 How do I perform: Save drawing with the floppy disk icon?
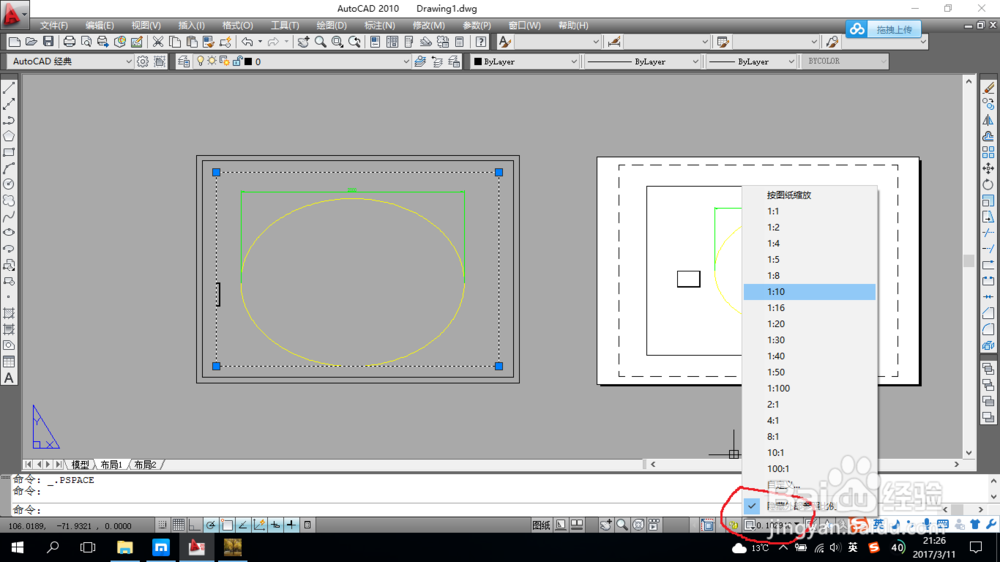pos(48,42)
